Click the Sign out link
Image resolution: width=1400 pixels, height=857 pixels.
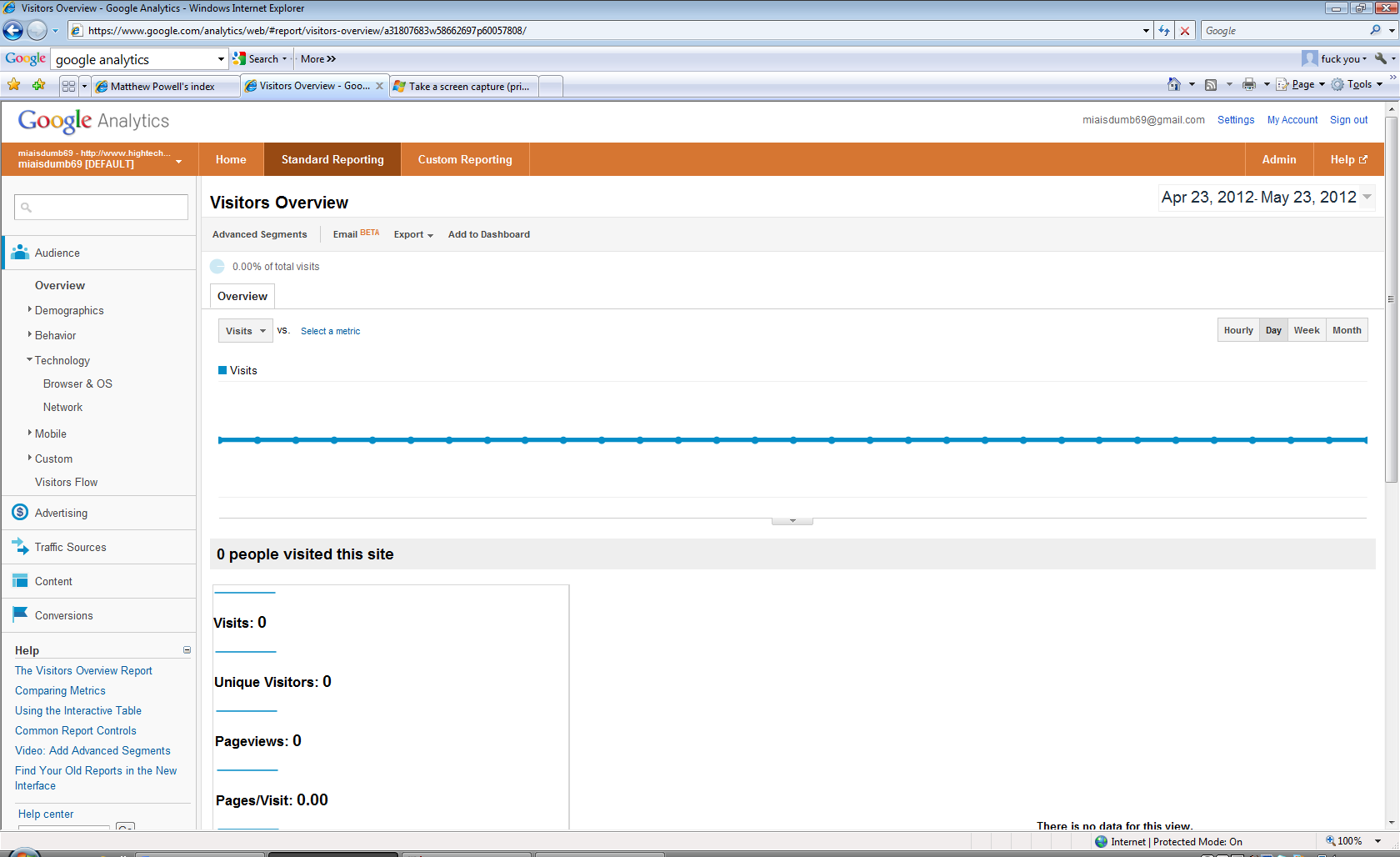pos(1348,120)
